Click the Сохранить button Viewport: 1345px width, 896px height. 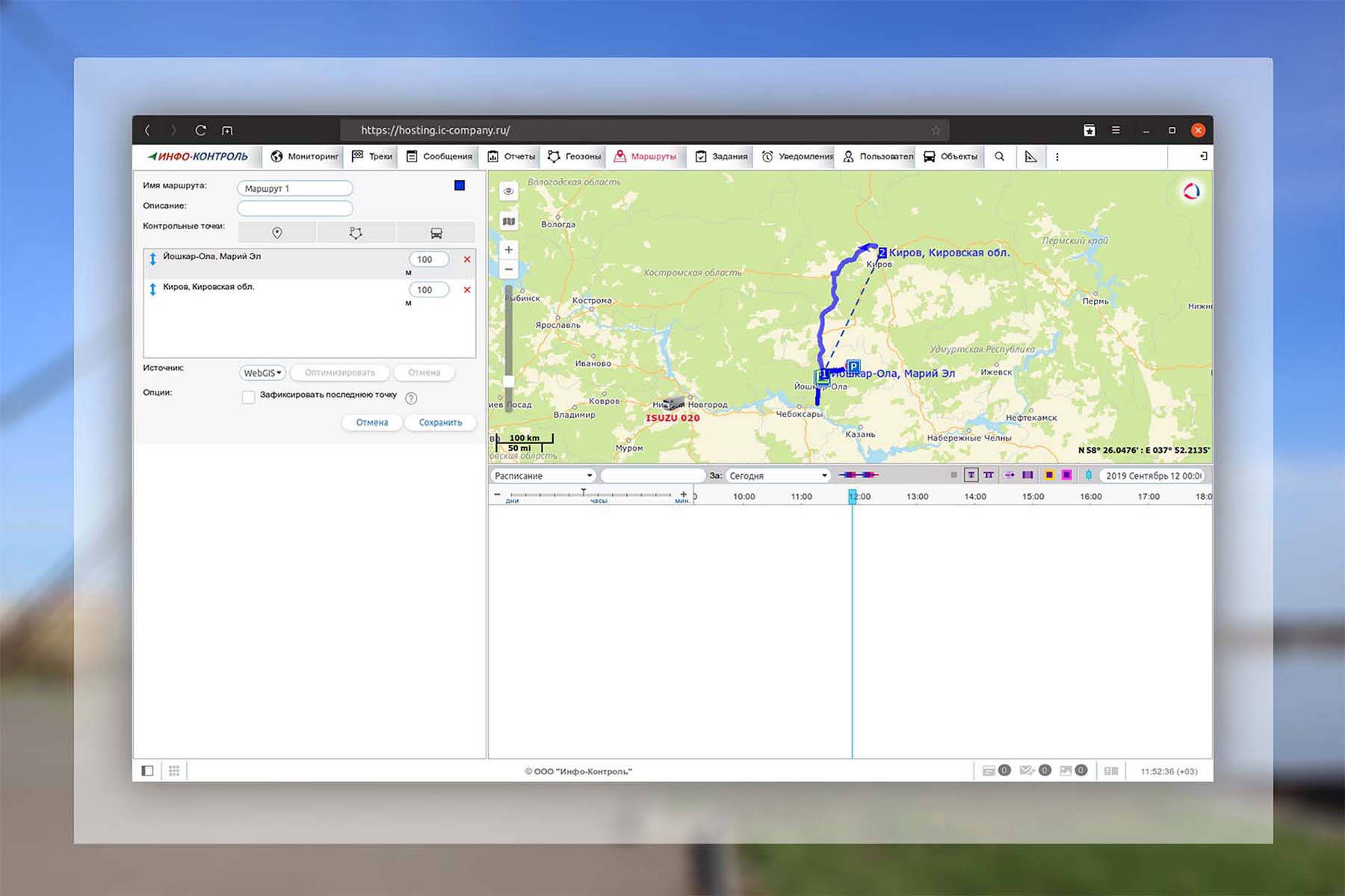440,423
